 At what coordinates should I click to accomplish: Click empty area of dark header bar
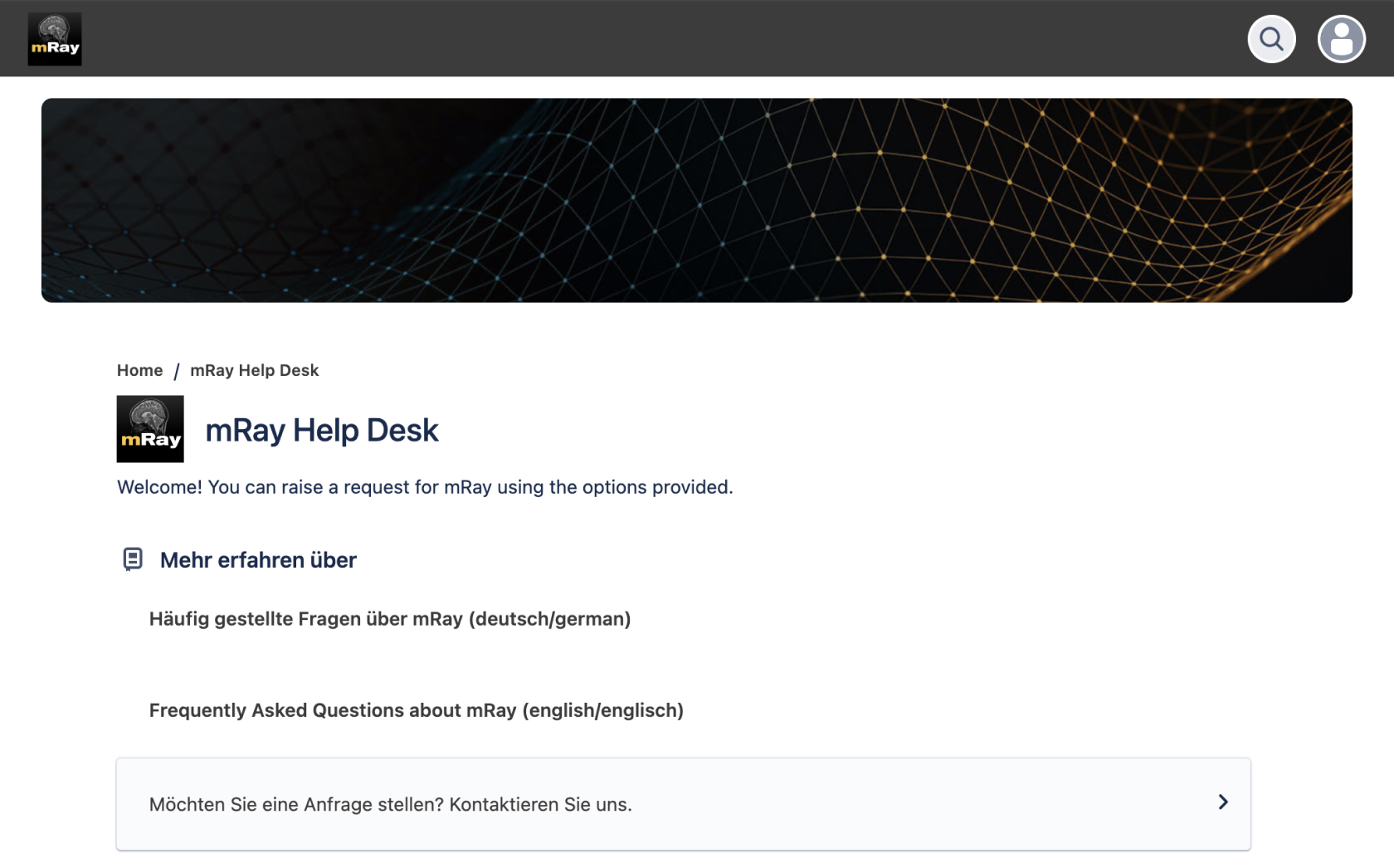coord(664,39)
